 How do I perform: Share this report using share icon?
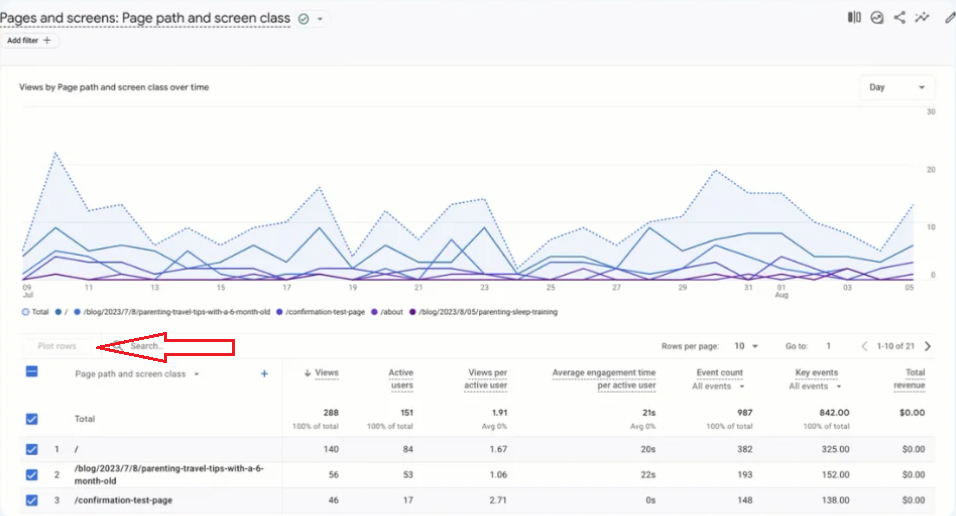[x=899, y=18]
